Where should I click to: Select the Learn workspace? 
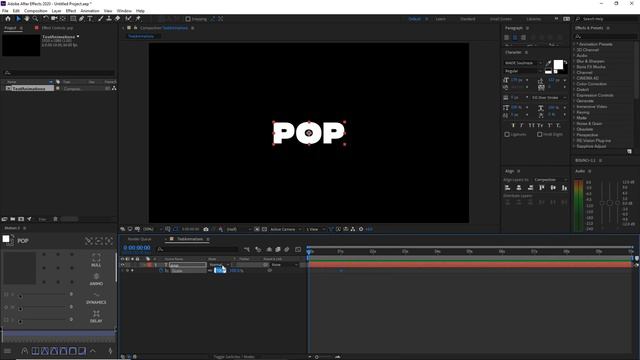440,19
